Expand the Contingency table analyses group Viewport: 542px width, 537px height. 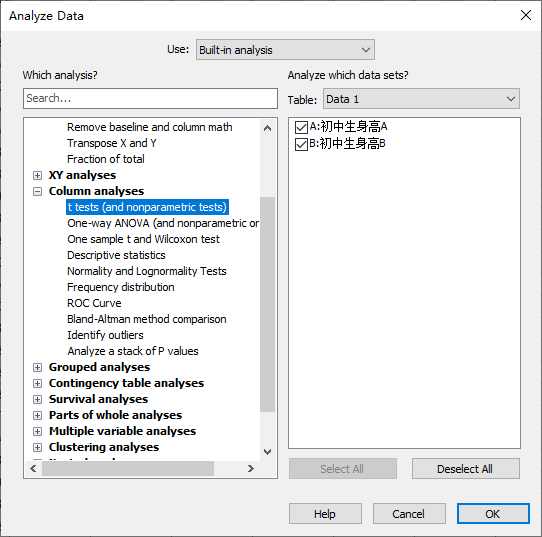pos(37,383)
